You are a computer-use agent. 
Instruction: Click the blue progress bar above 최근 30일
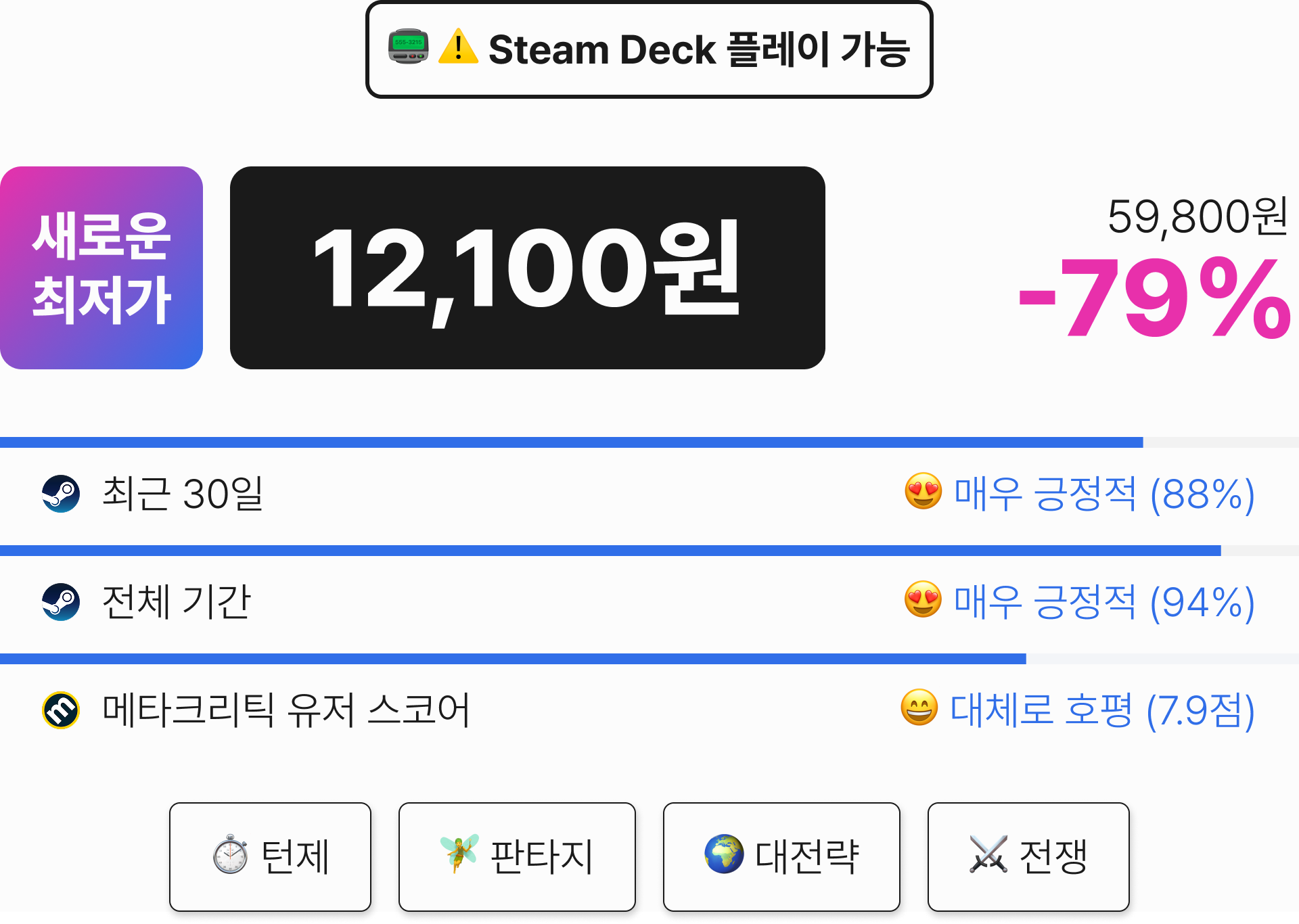pos(572,442)
